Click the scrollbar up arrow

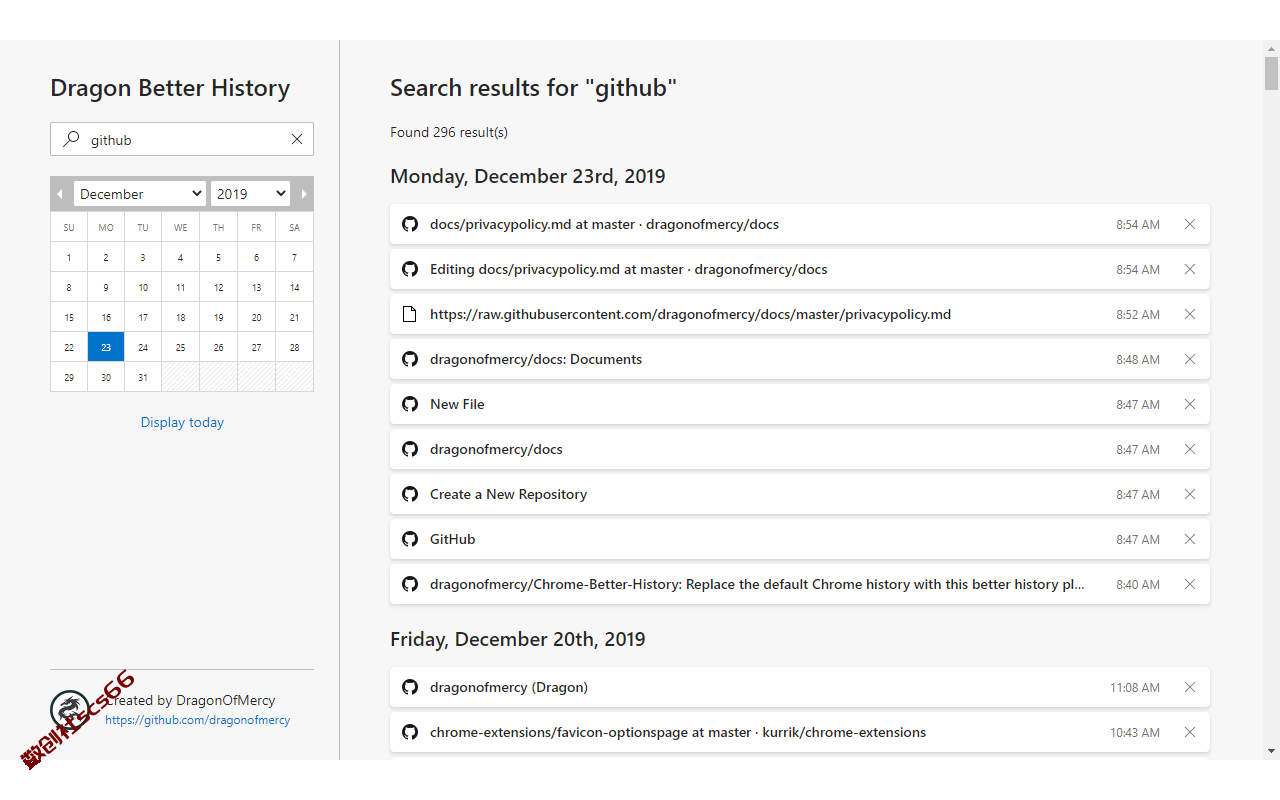1271,48
